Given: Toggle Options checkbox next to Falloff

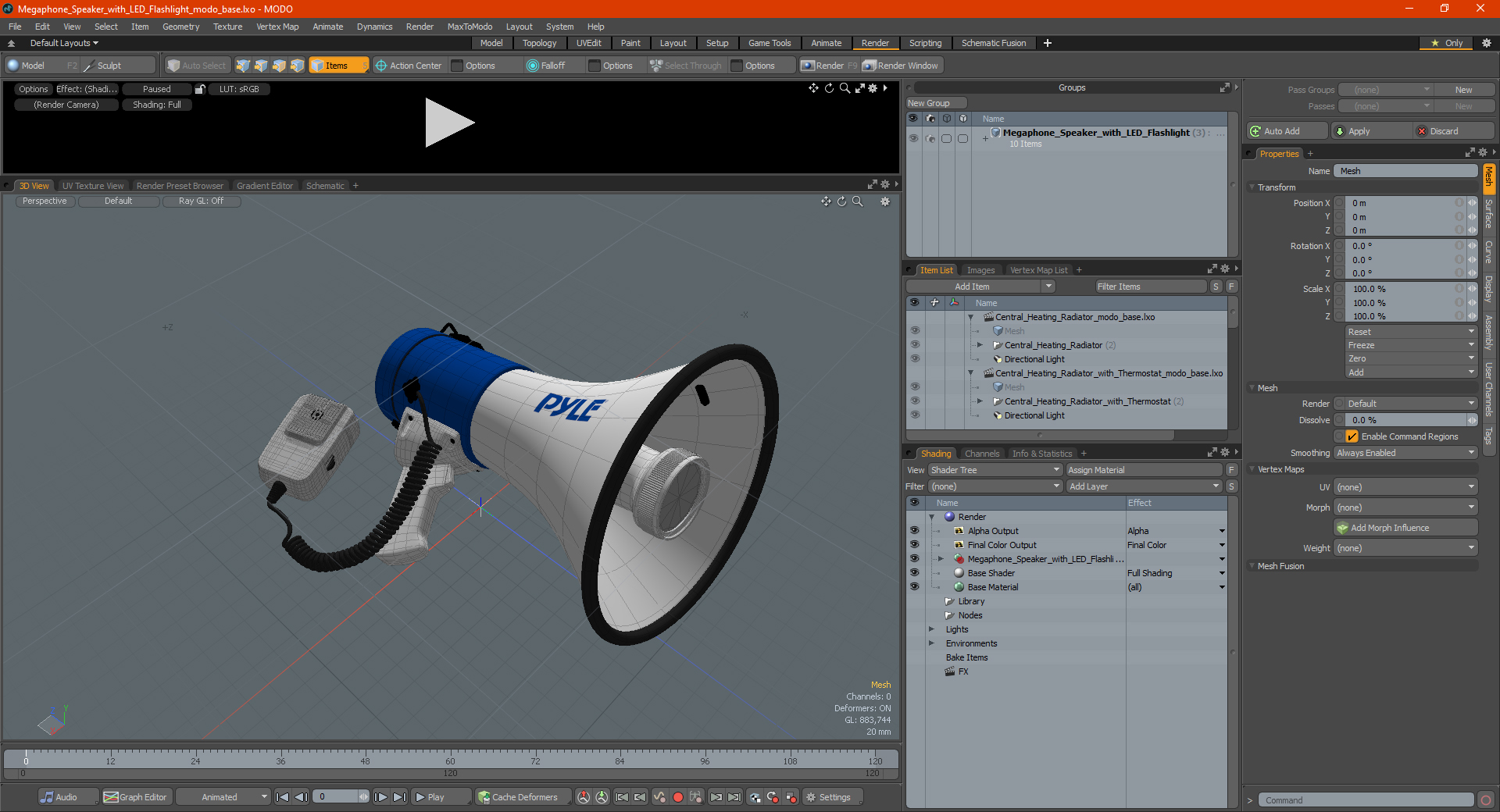Looking at the screenshot, I should point(595,66).
